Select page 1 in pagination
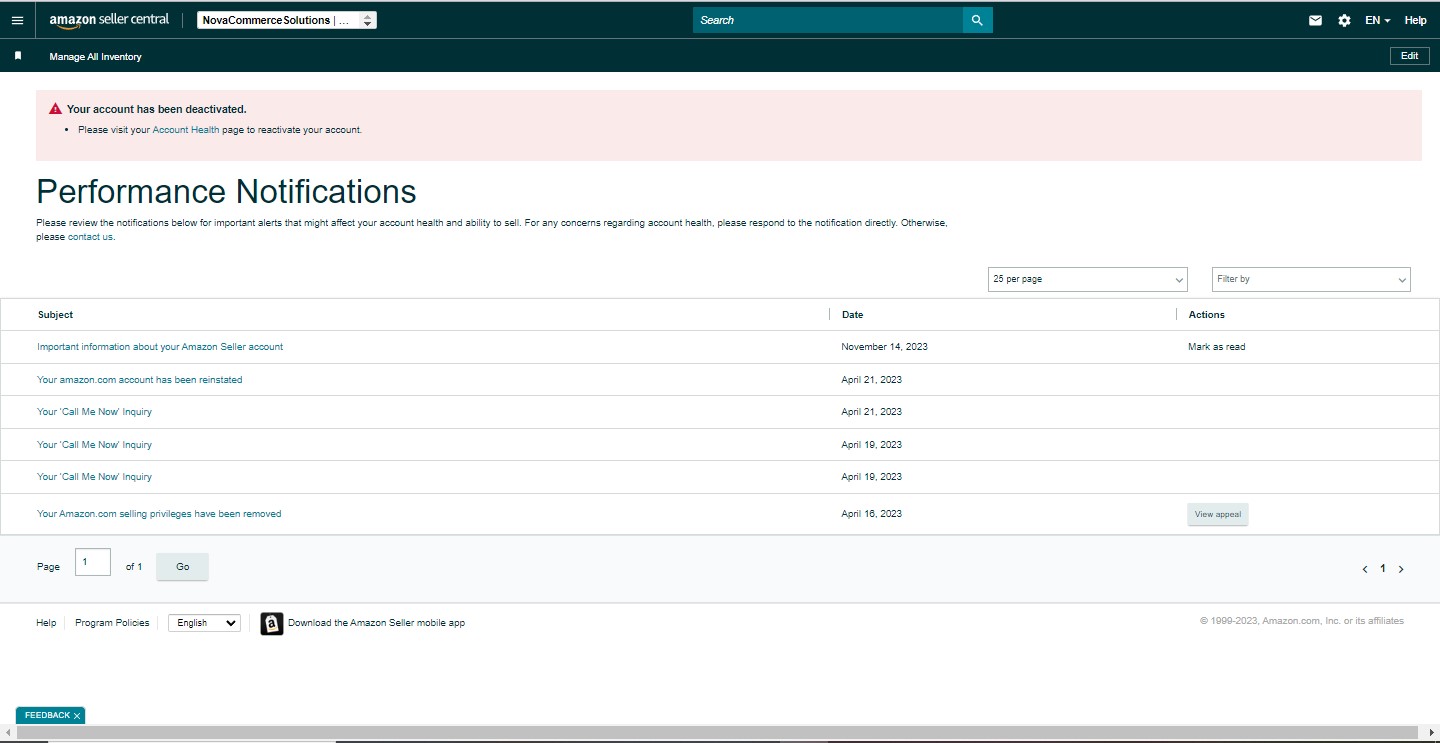 pyautogui.click(x=1383, y=568)
